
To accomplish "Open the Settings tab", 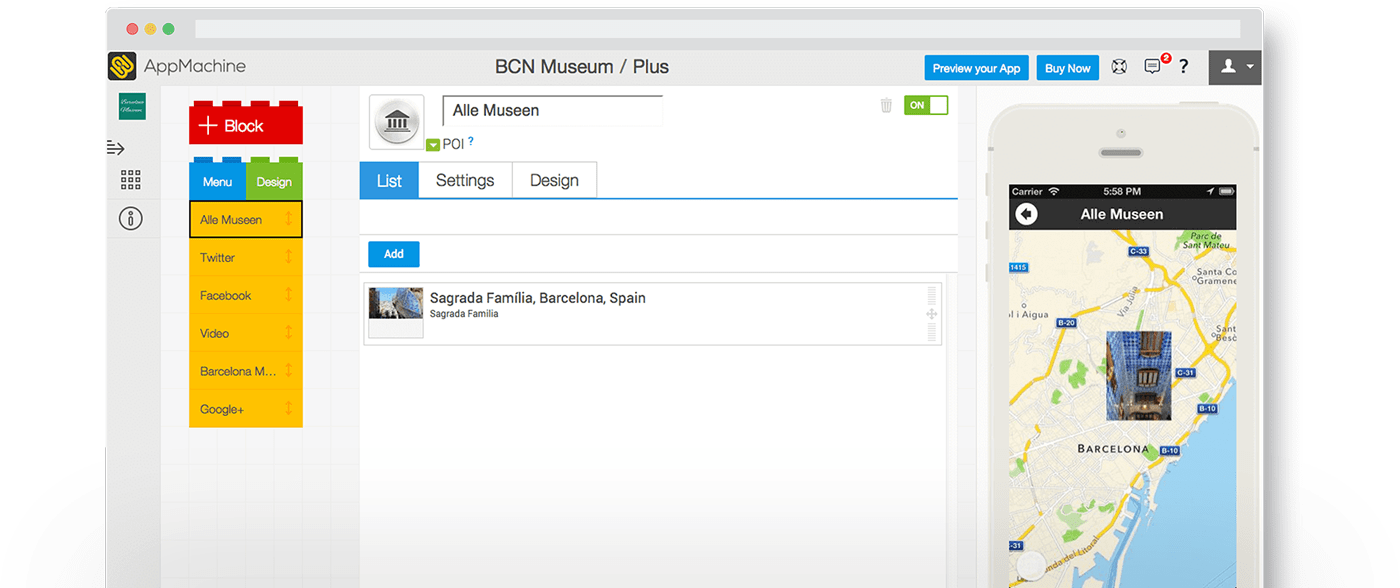I will (x=465, y=180).
